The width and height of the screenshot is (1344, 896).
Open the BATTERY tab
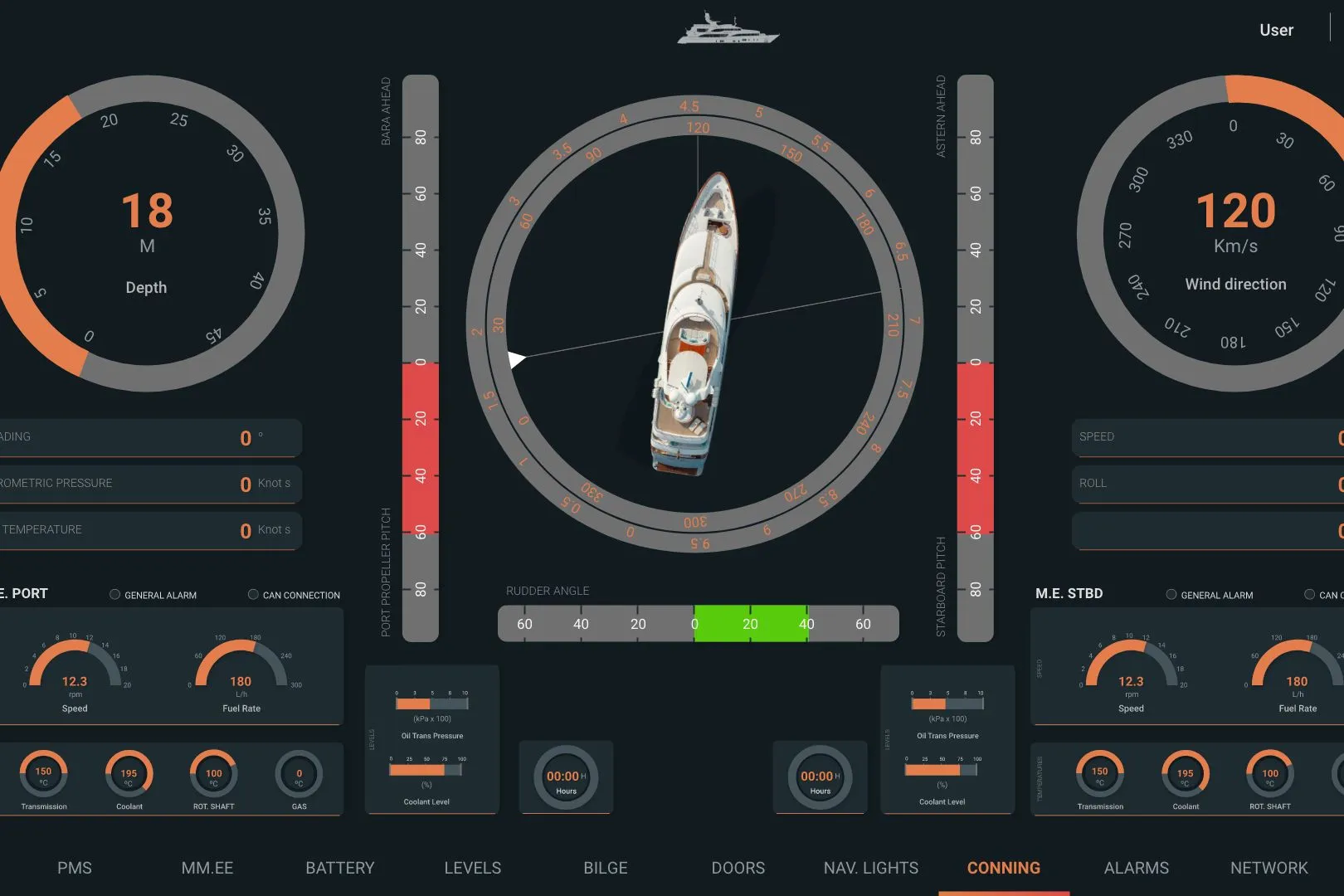(340, 868)
